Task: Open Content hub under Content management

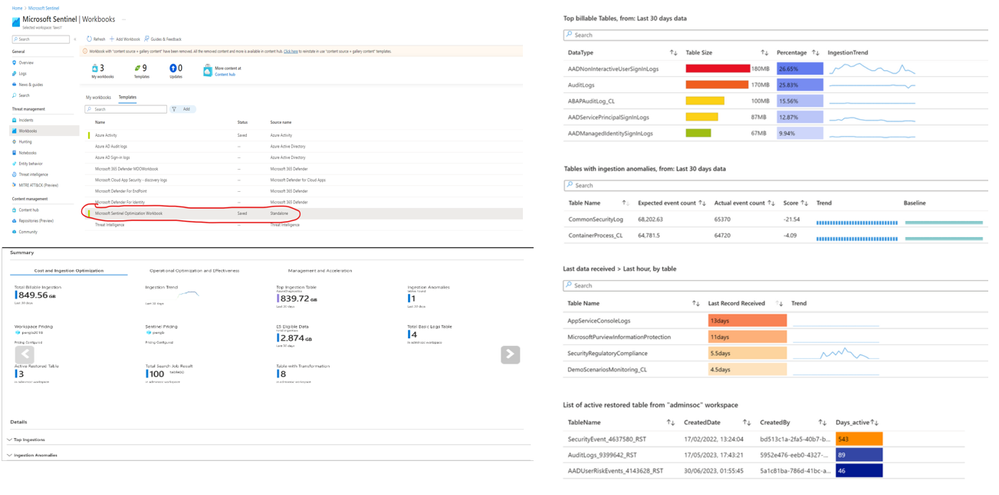Action: pos(28,210)
